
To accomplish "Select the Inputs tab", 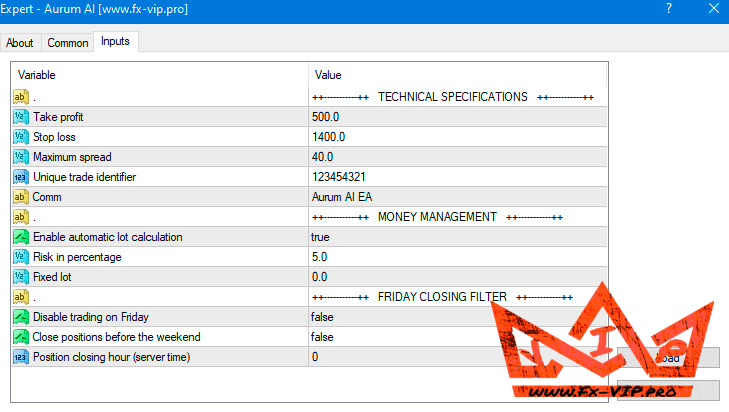I will 115,42.
